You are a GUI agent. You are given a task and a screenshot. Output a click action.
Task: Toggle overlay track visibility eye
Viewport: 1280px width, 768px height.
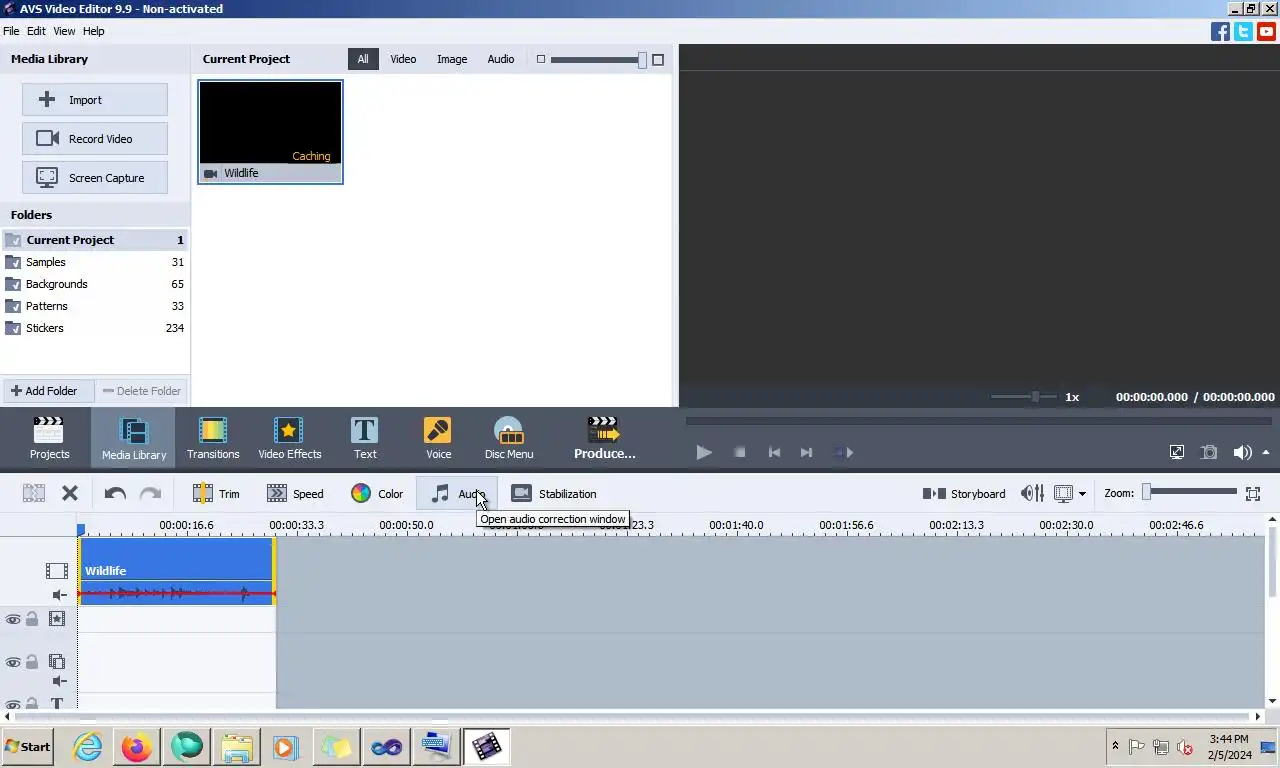pos(13,662)
